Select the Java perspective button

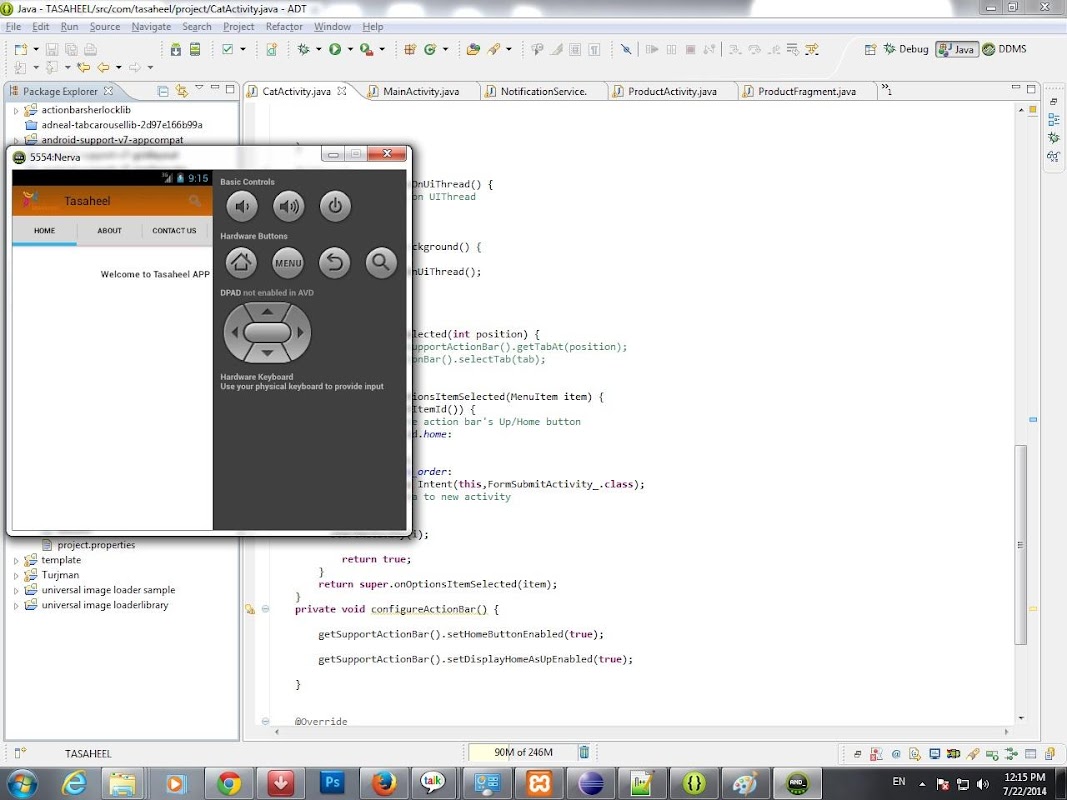point(957,49)
